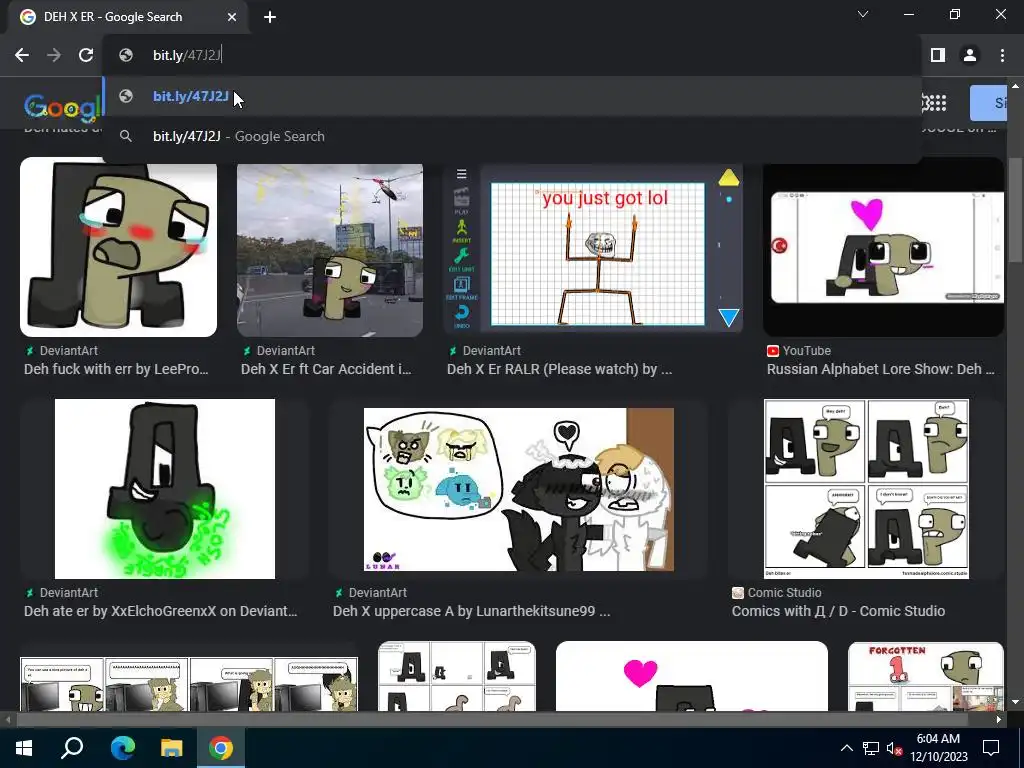This screenshot has height=768, width=1024.
Task: Open the Comic Studio four-panel comic thumbnail
Action: [x=866, y=488]
